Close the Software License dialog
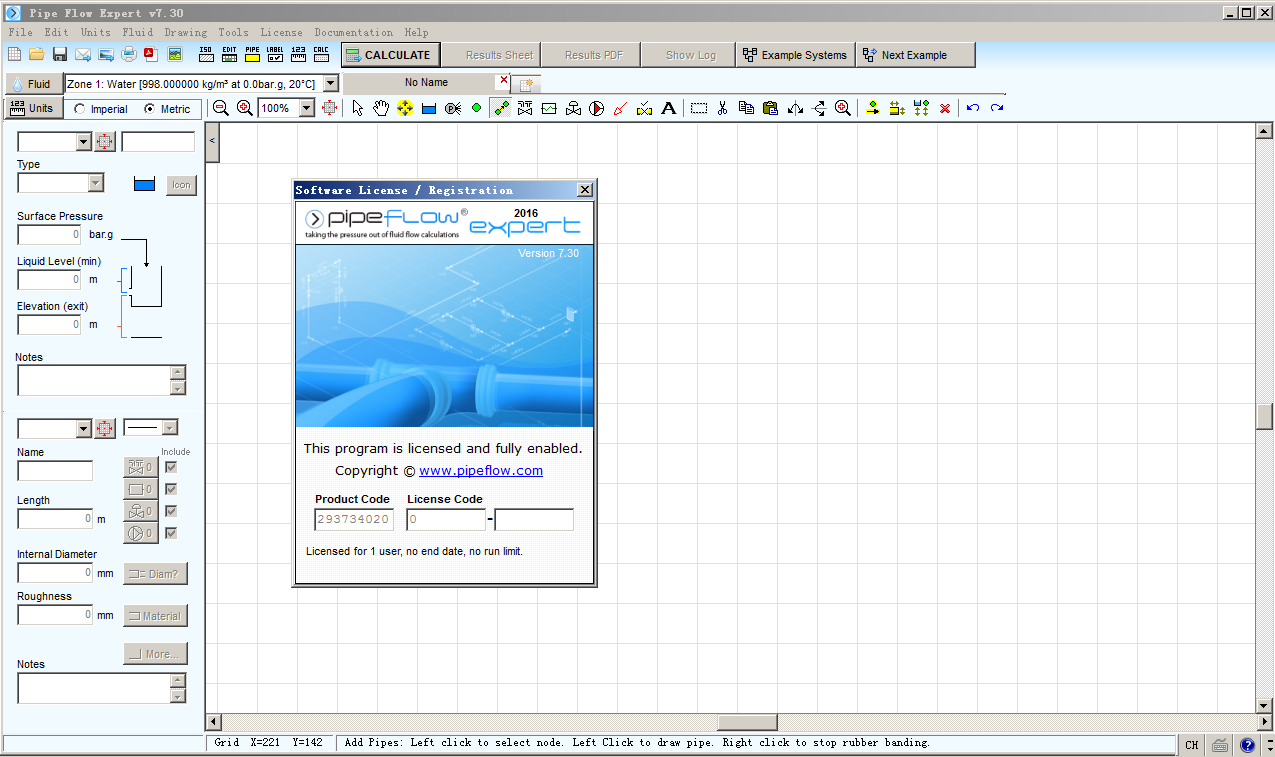The width and height of the screenshot is (1275, 757). tap(585, 190)
